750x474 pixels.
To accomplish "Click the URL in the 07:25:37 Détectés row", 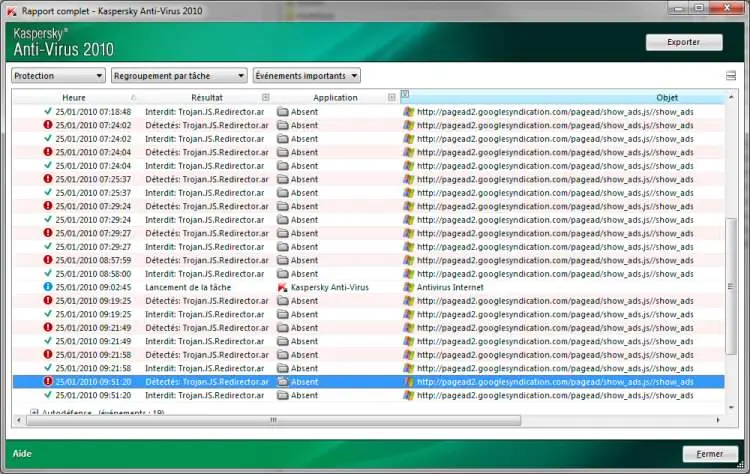I will point(555,179).
